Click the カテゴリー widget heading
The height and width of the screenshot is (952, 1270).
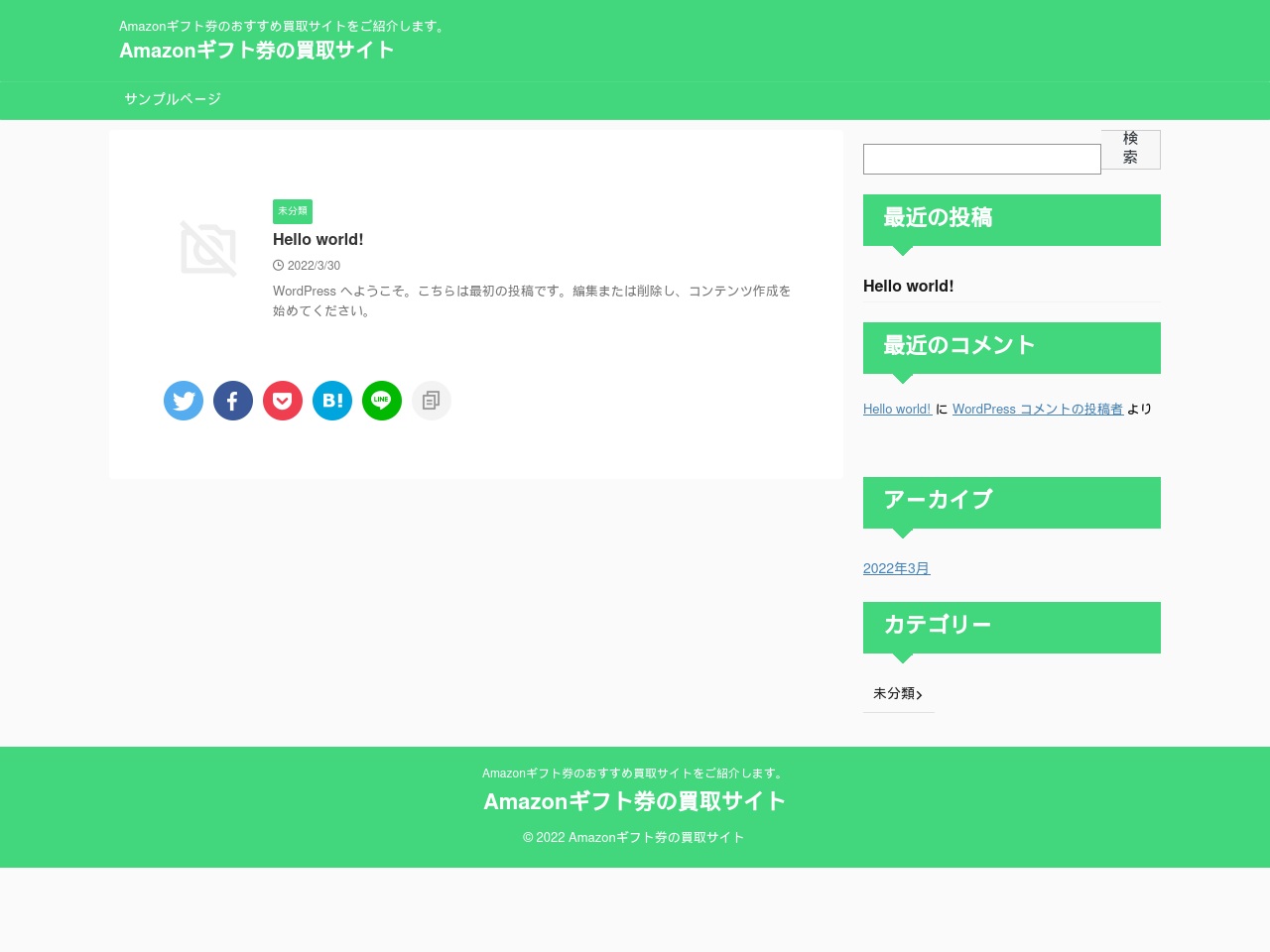pos(1012,627)
